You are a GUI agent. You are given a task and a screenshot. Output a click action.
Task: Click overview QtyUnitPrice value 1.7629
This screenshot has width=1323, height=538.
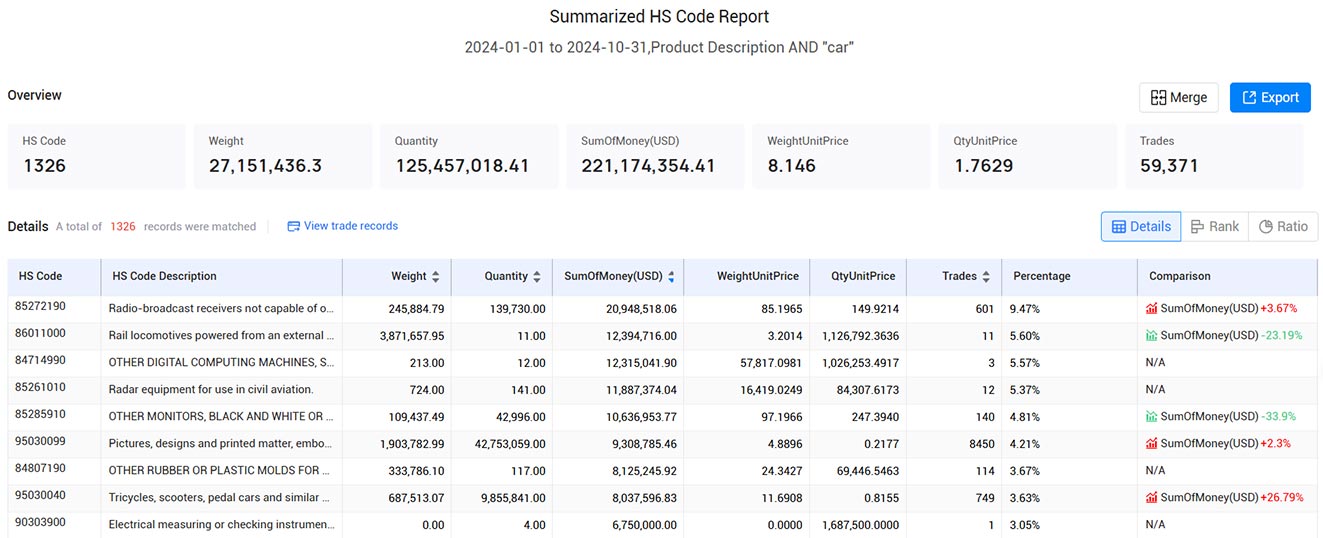[983, 166]
